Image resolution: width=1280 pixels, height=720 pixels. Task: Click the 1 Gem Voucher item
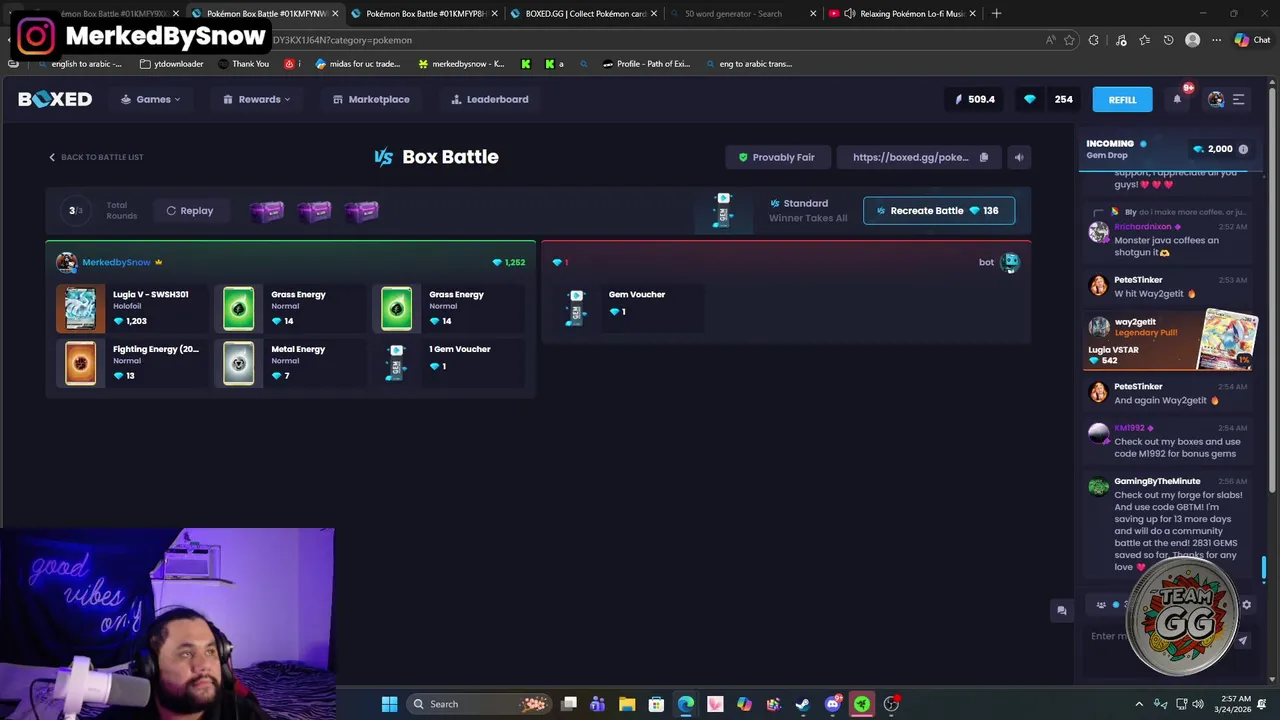point(448,362)
